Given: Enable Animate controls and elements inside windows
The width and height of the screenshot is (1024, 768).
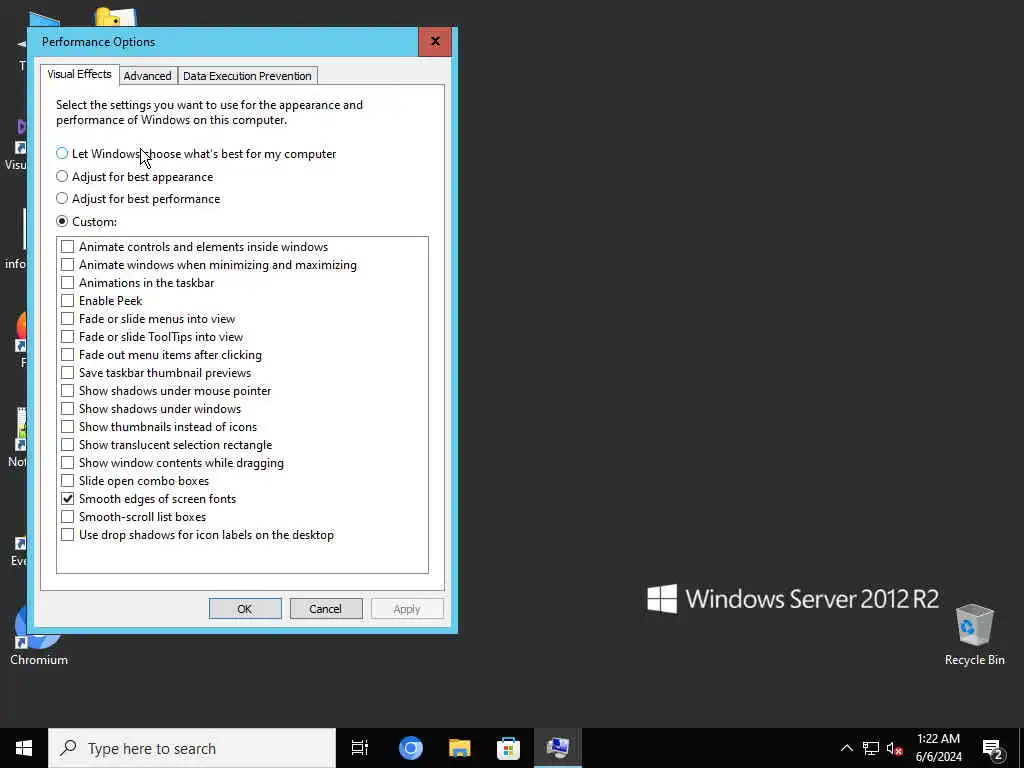Looking at the screenshot, I should point(67,247).
